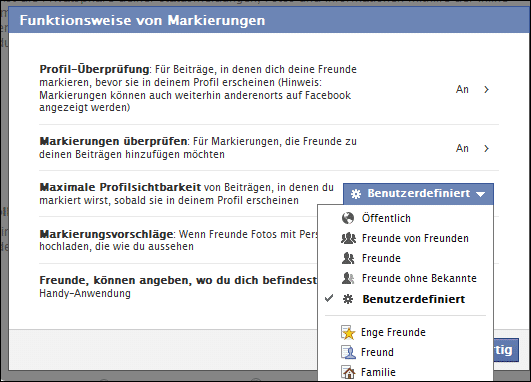Image resolution: width=531 pixels, height=382 pixels.
Task: Click the Maximale Profilsichtbarkeit heading
Action: click(x=120, y=187)
